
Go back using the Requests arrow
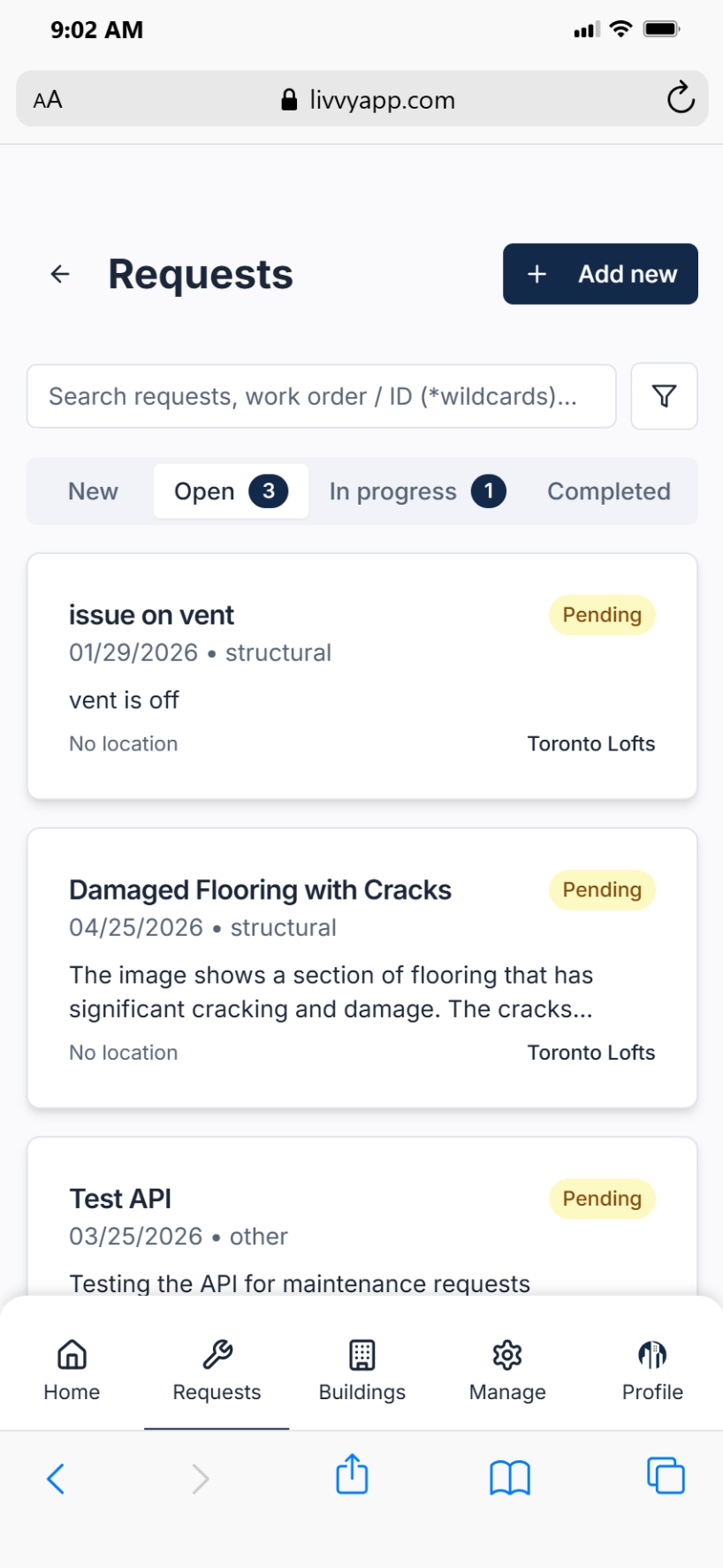(60, 274)
